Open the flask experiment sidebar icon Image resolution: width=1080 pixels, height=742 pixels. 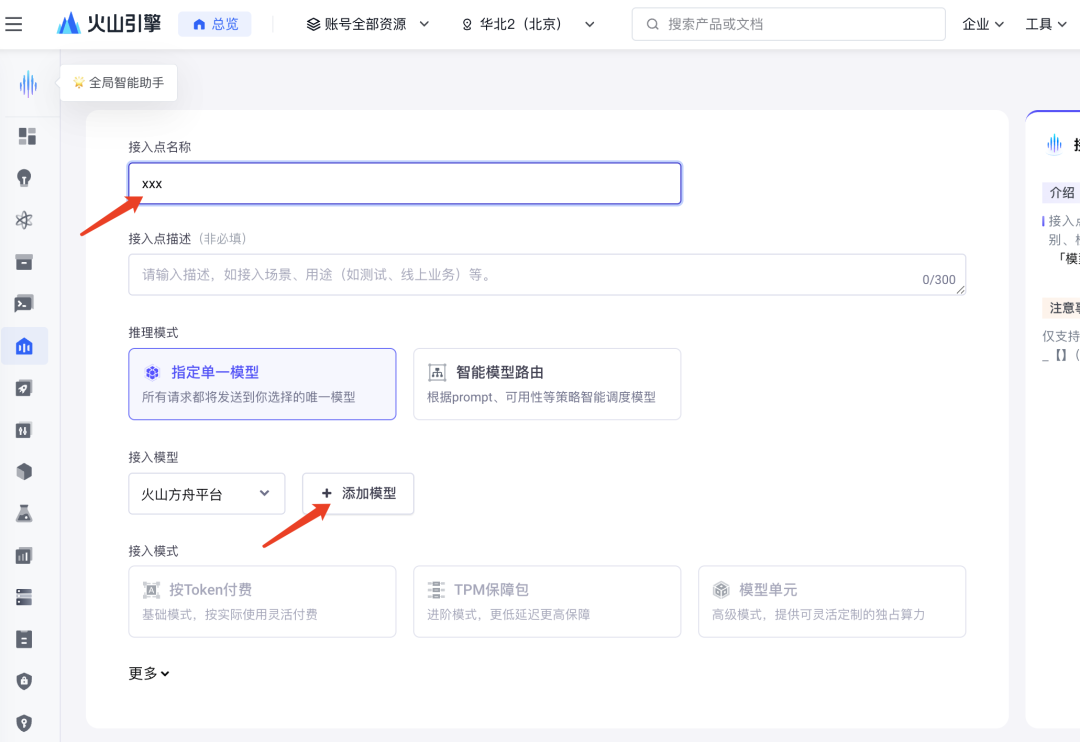[x=24, y=513]
